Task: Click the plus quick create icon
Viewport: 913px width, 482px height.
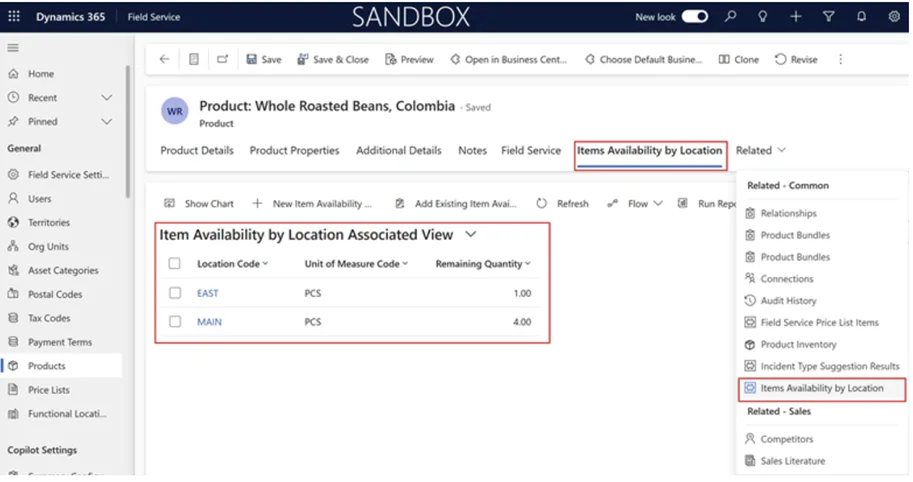Action: (795, 16)
